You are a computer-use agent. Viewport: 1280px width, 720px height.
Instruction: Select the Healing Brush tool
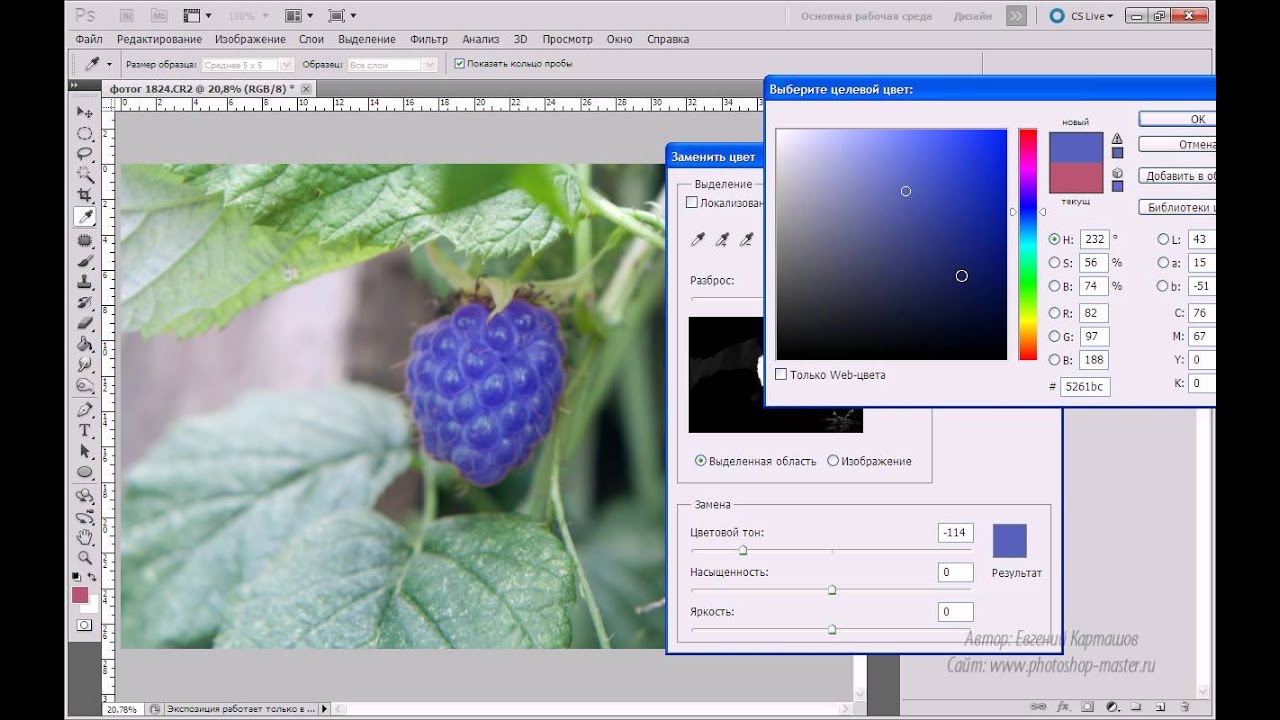pyautogui.click(x=85, y=241)
